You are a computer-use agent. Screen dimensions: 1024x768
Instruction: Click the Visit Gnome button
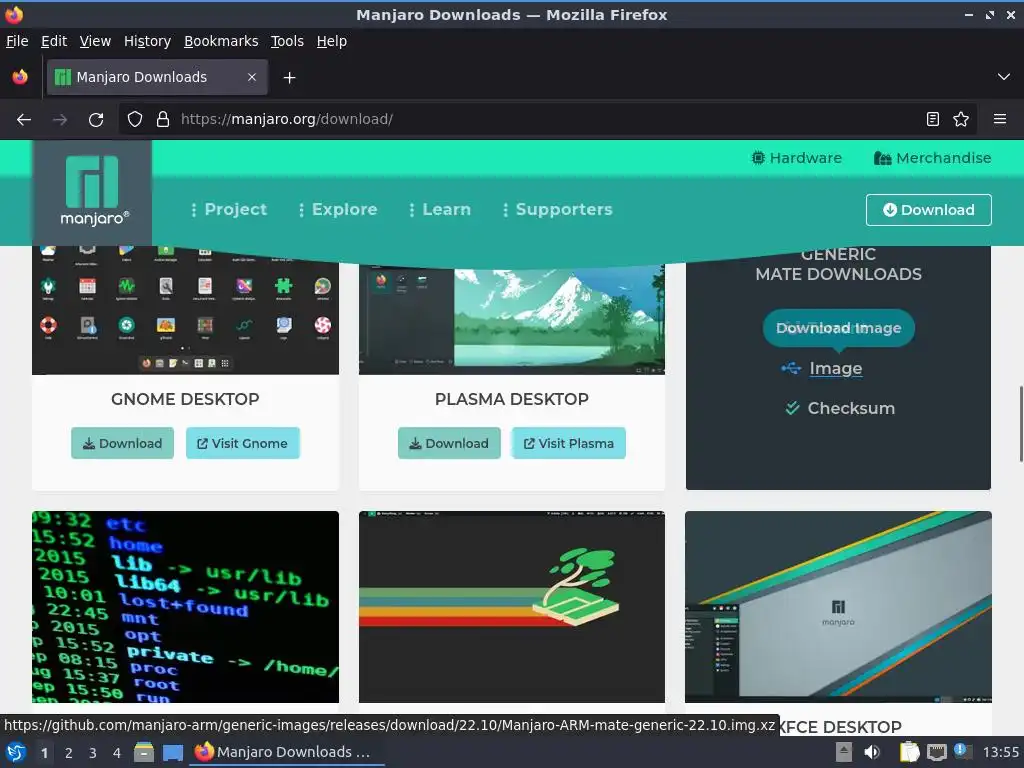[x=243, y=443]
